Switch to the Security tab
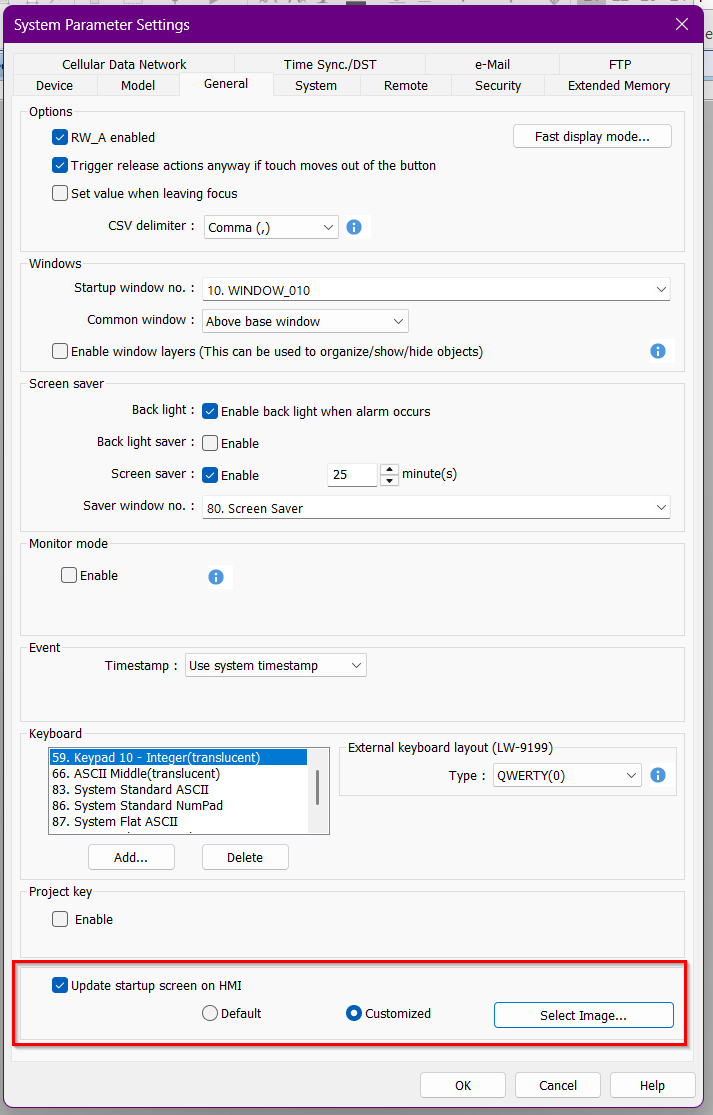The width and height of the screenshot is (713, 1115). tap(497, 86)
